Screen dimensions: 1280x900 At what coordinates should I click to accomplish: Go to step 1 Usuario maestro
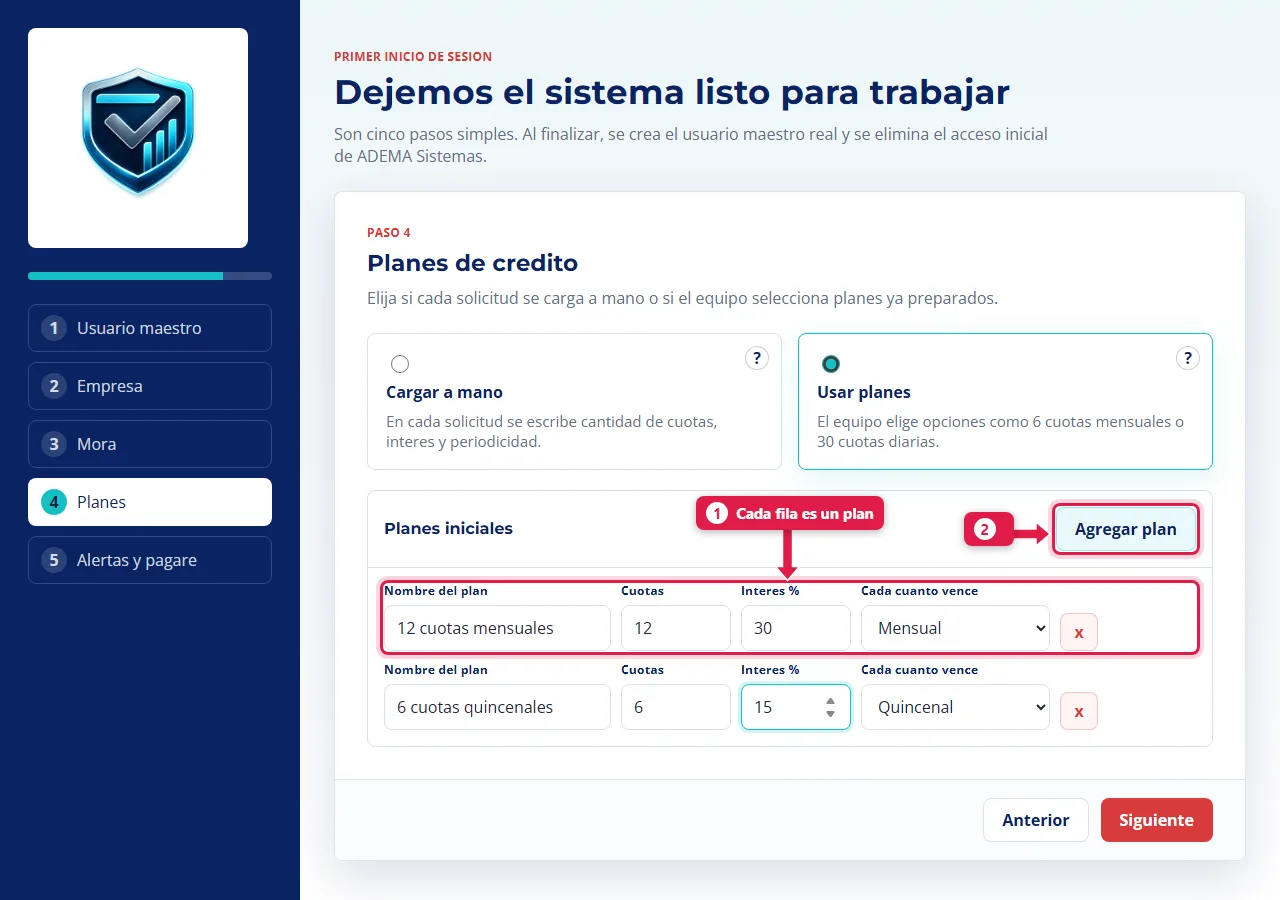pyautogui.click(x=150, y=328)
